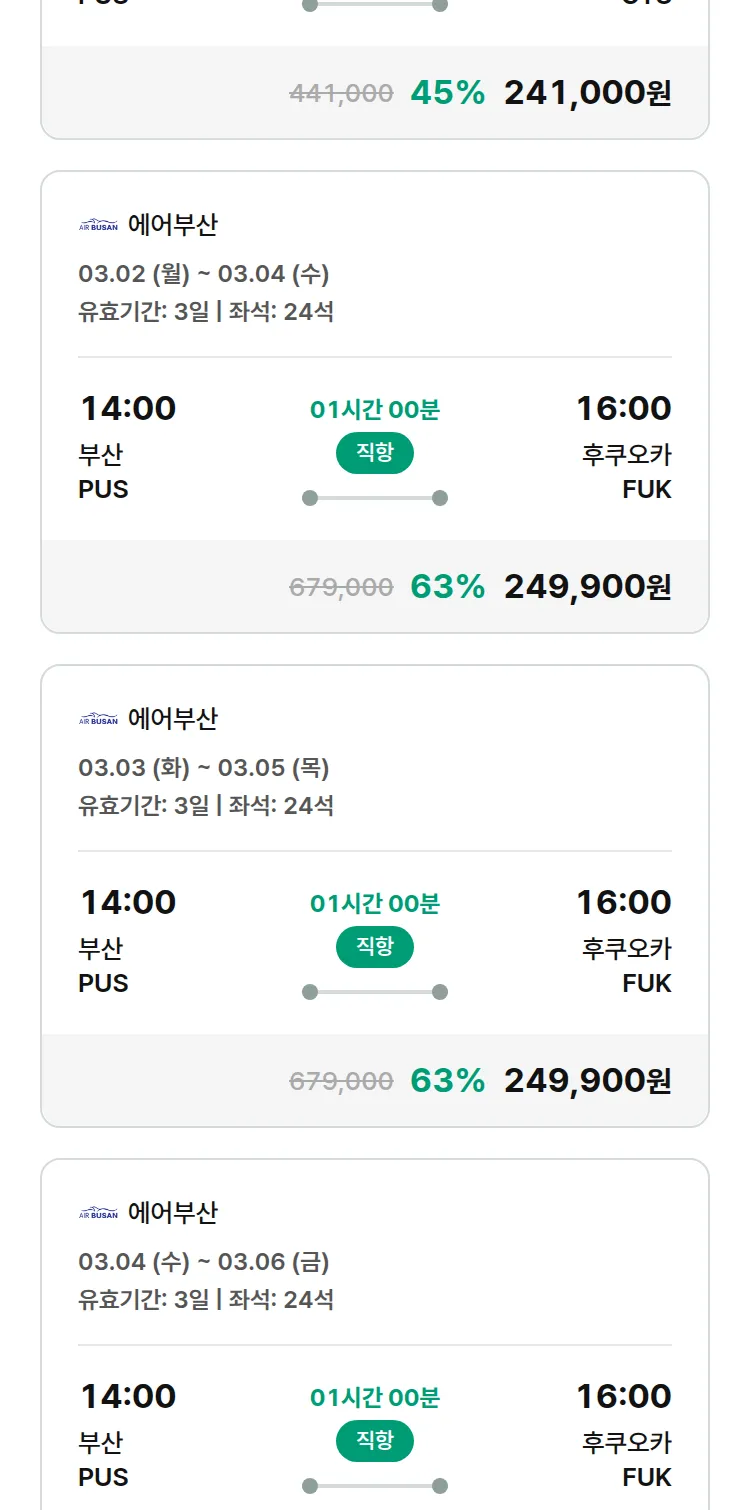
Task: Click 14:00 departure time on 03.02 flight
Action: pyautogui.click(x=128, y=409)
